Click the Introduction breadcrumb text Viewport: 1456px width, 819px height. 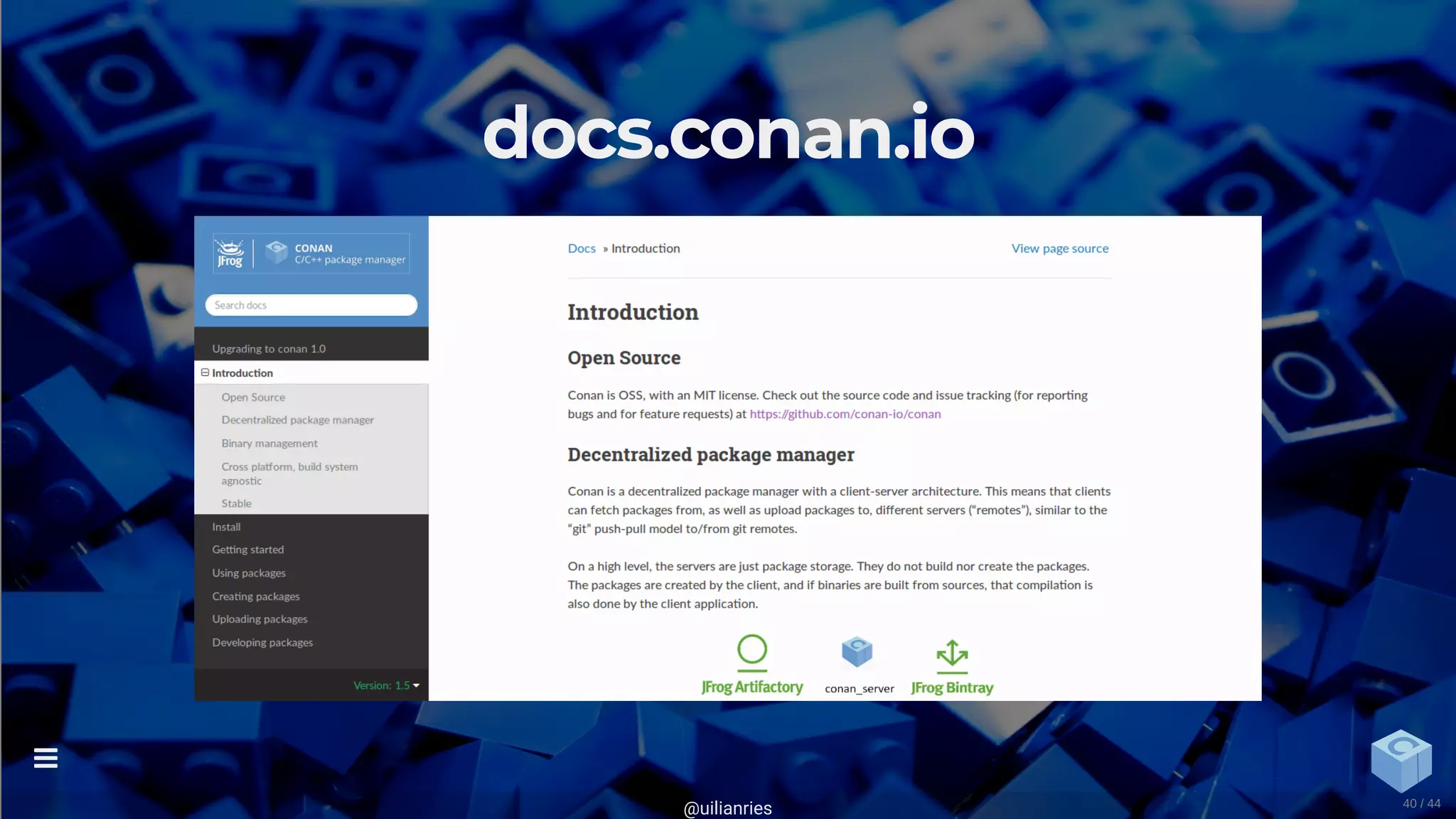coord(646,248)
